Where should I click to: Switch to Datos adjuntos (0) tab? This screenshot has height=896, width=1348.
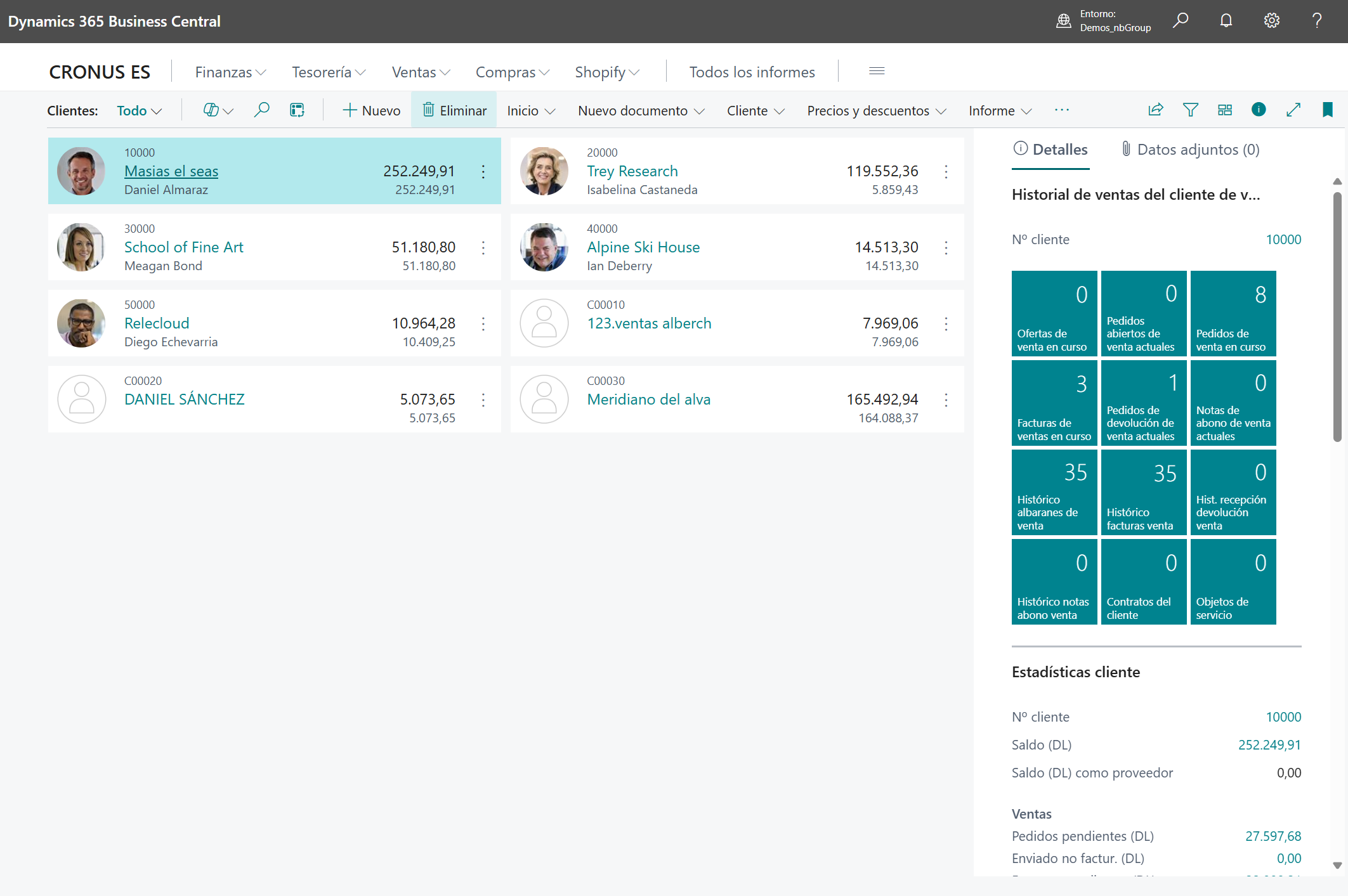(x=1190, y=150)
